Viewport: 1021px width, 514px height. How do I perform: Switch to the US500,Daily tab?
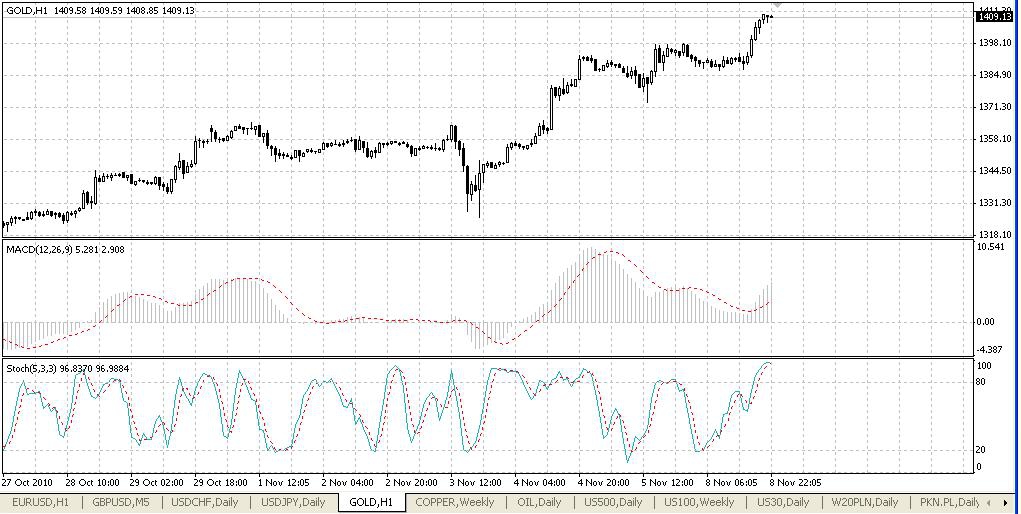click(x=611, y=502)
